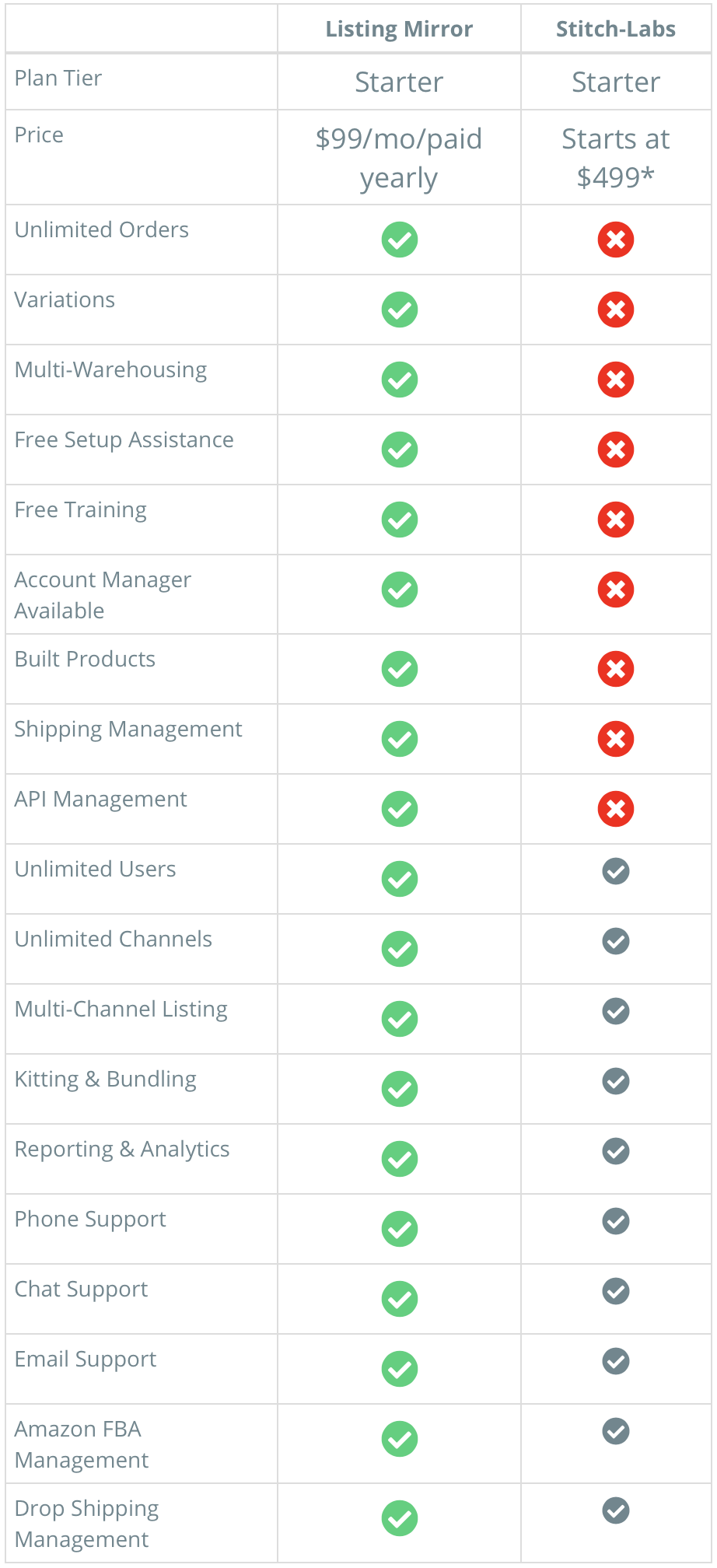717x1568 pixels.
Task: Click Listing Mirror's green check for Unlimited Orders
Action: coord(400,240)
